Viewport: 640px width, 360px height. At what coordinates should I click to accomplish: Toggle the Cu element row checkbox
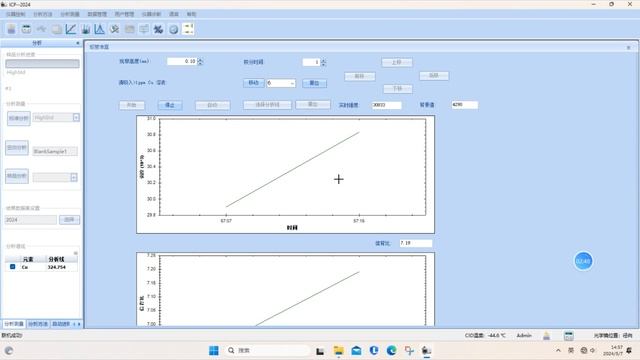[13, 267]
